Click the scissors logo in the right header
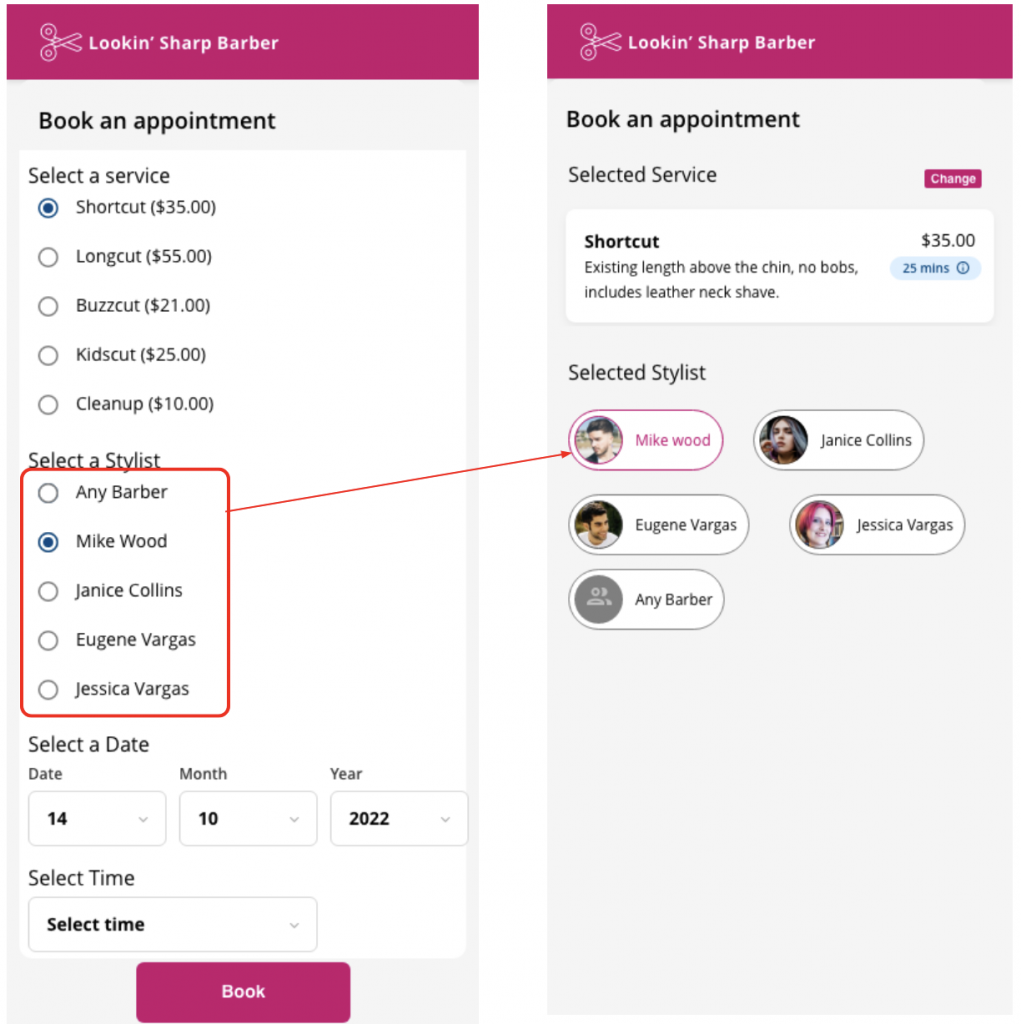1021x1024 pixels. pos(595,42)
